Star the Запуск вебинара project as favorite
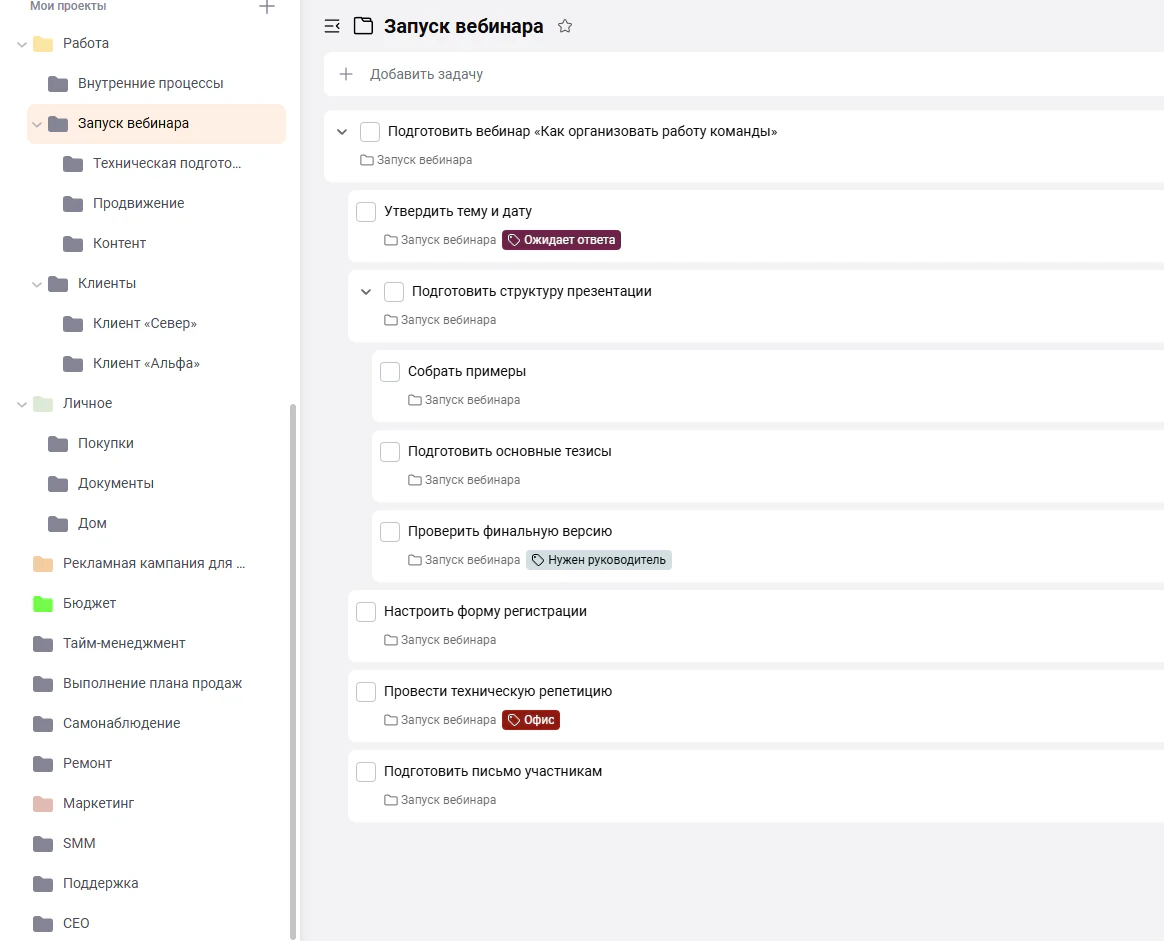1164x941 pixels. click(x=565, y=26)
